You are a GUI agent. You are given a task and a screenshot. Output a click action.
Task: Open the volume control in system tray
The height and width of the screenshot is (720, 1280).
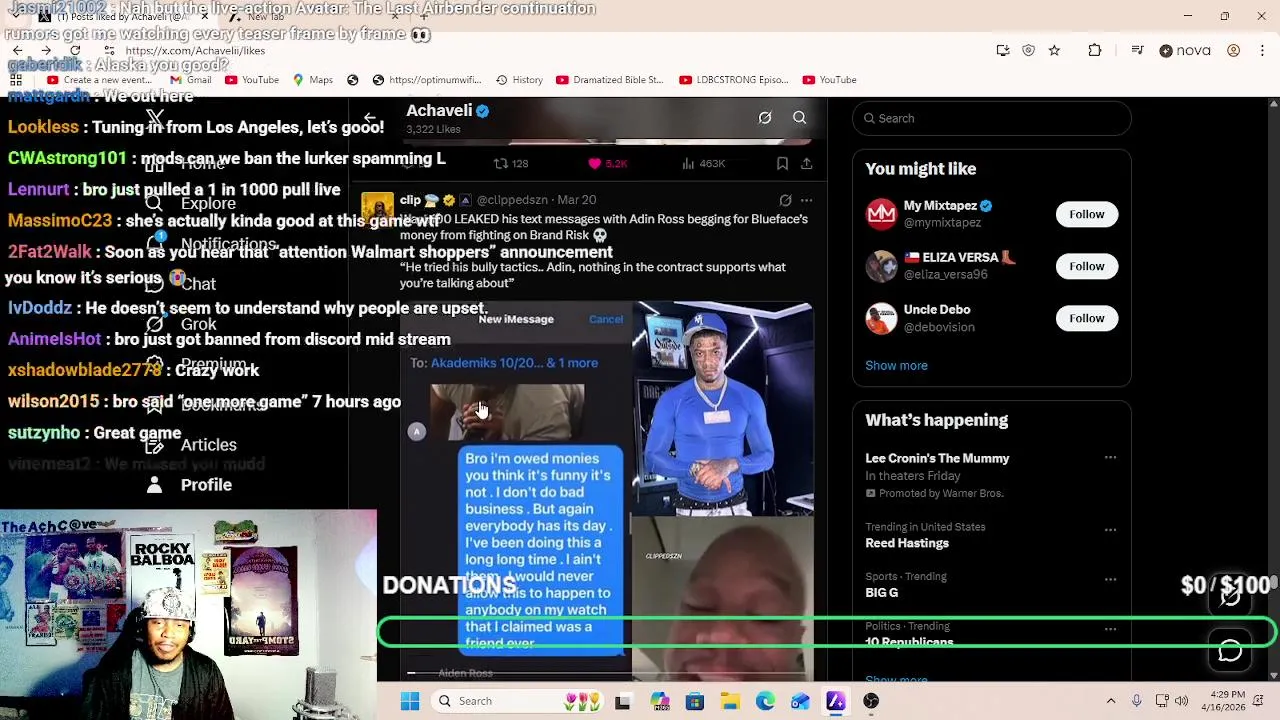pyautogui.click(x=1181, y=701)
